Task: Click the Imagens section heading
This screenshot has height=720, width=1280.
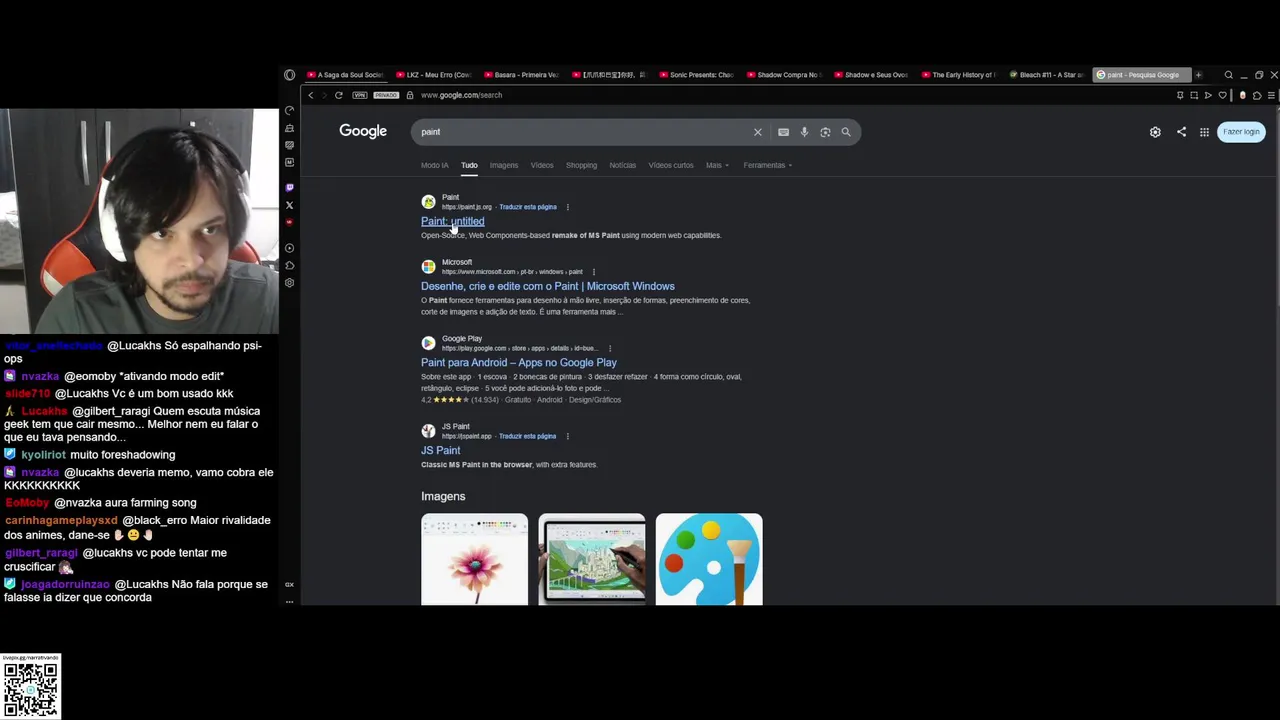Action: 443,496
